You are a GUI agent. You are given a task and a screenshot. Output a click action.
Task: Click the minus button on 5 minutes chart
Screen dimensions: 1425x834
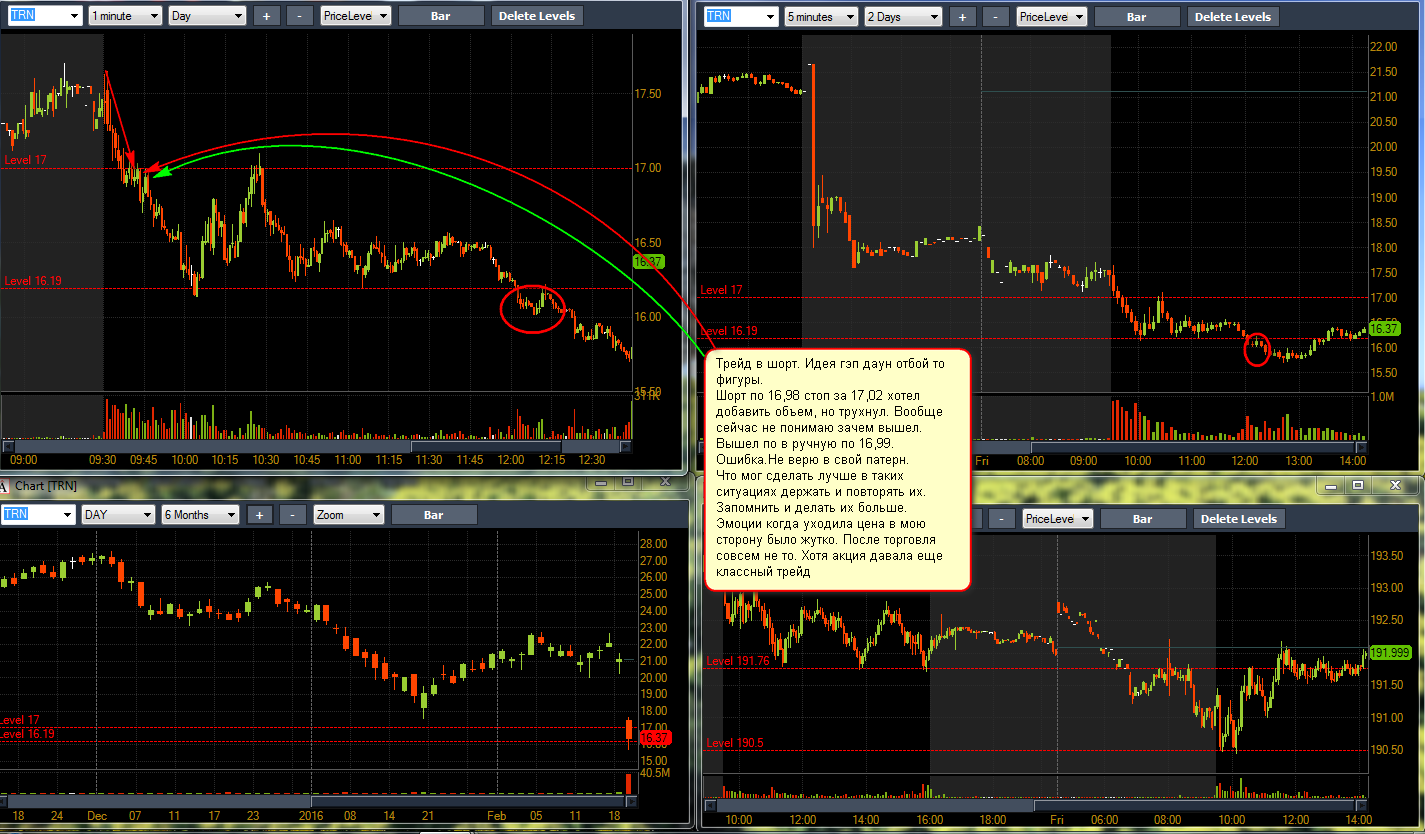click(x=996, y=17)
